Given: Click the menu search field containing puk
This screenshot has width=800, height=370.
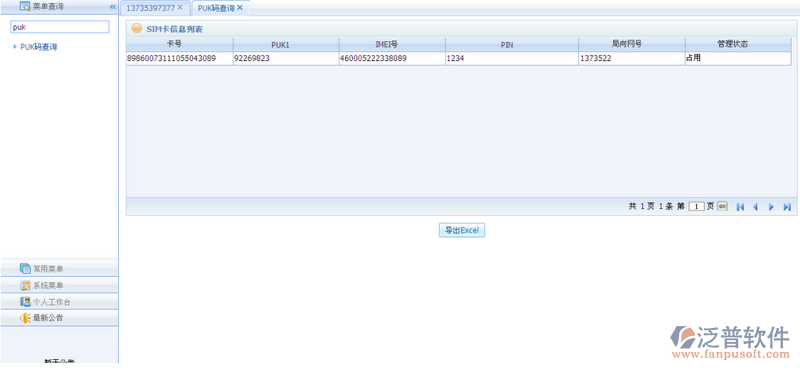Looking at the screenshot, I should point(60,27).
